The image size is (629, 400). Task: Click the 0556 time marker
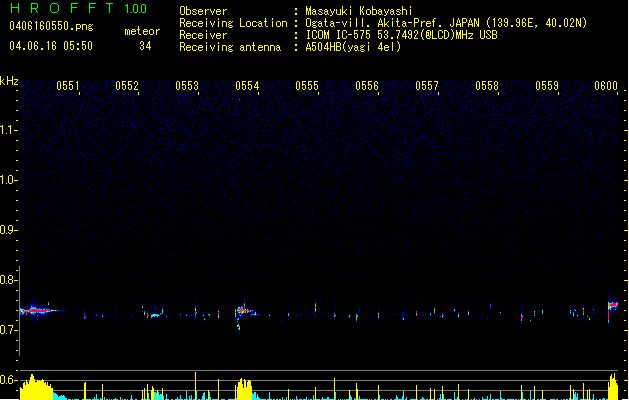[x=367, y=86]
